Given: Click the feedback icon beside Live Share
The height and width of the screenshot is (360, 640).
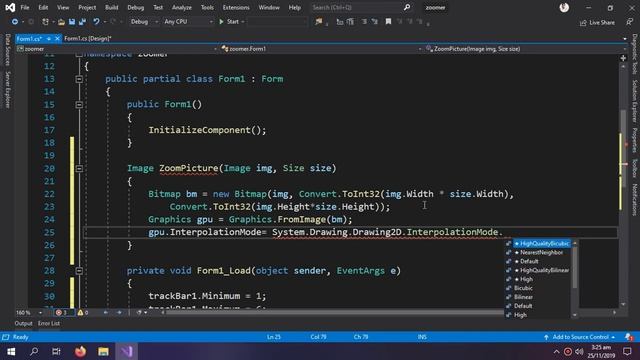Looking at the screenshot, I should [x=629, y=22].
